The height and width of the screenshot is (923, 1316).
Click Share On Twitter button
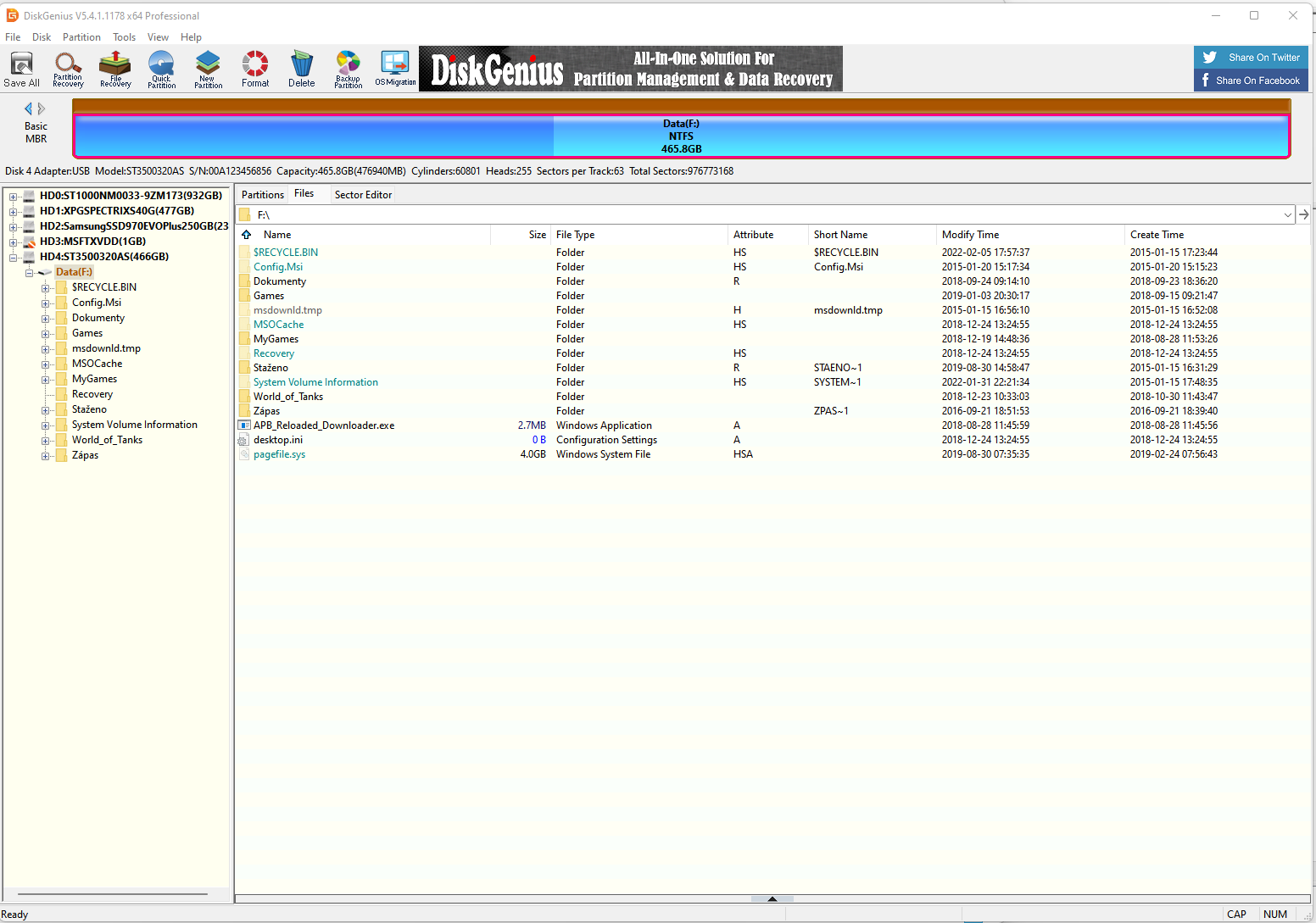point(1251,58)
